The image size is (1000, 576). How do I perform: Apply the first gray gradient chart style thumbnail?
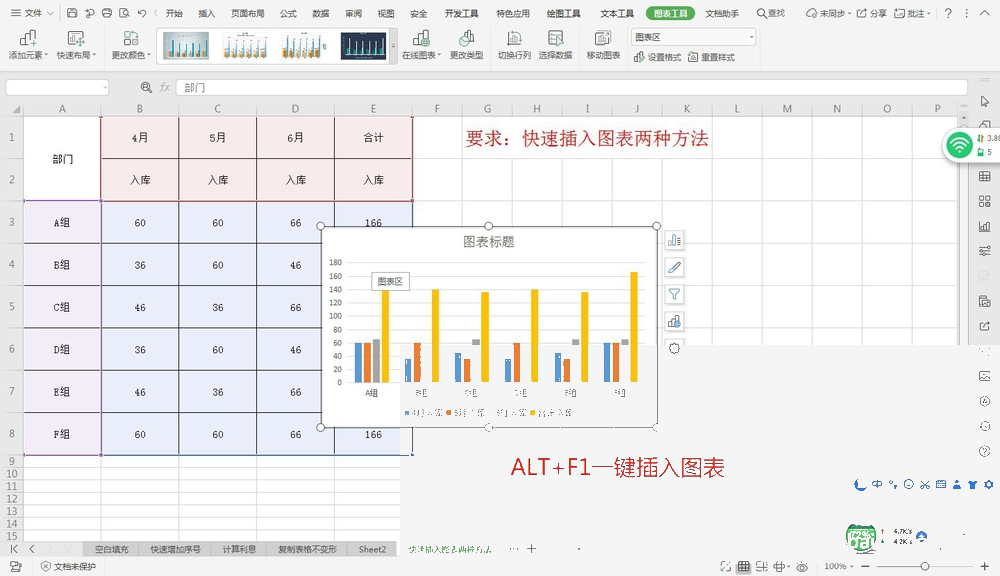click(x=186, y=46)
